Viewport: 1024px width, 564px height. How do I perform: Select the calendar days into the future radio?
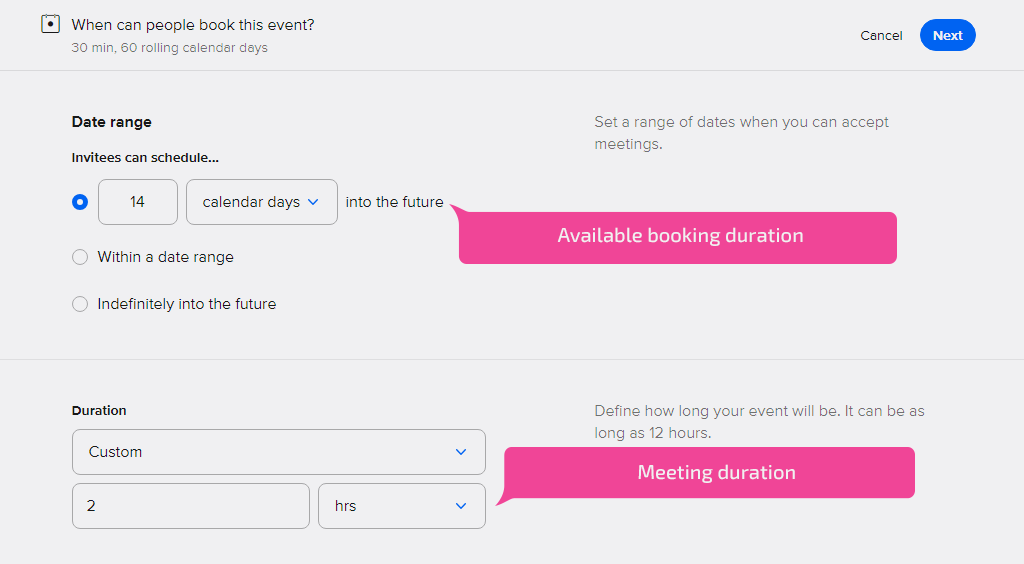click(80, 202)
